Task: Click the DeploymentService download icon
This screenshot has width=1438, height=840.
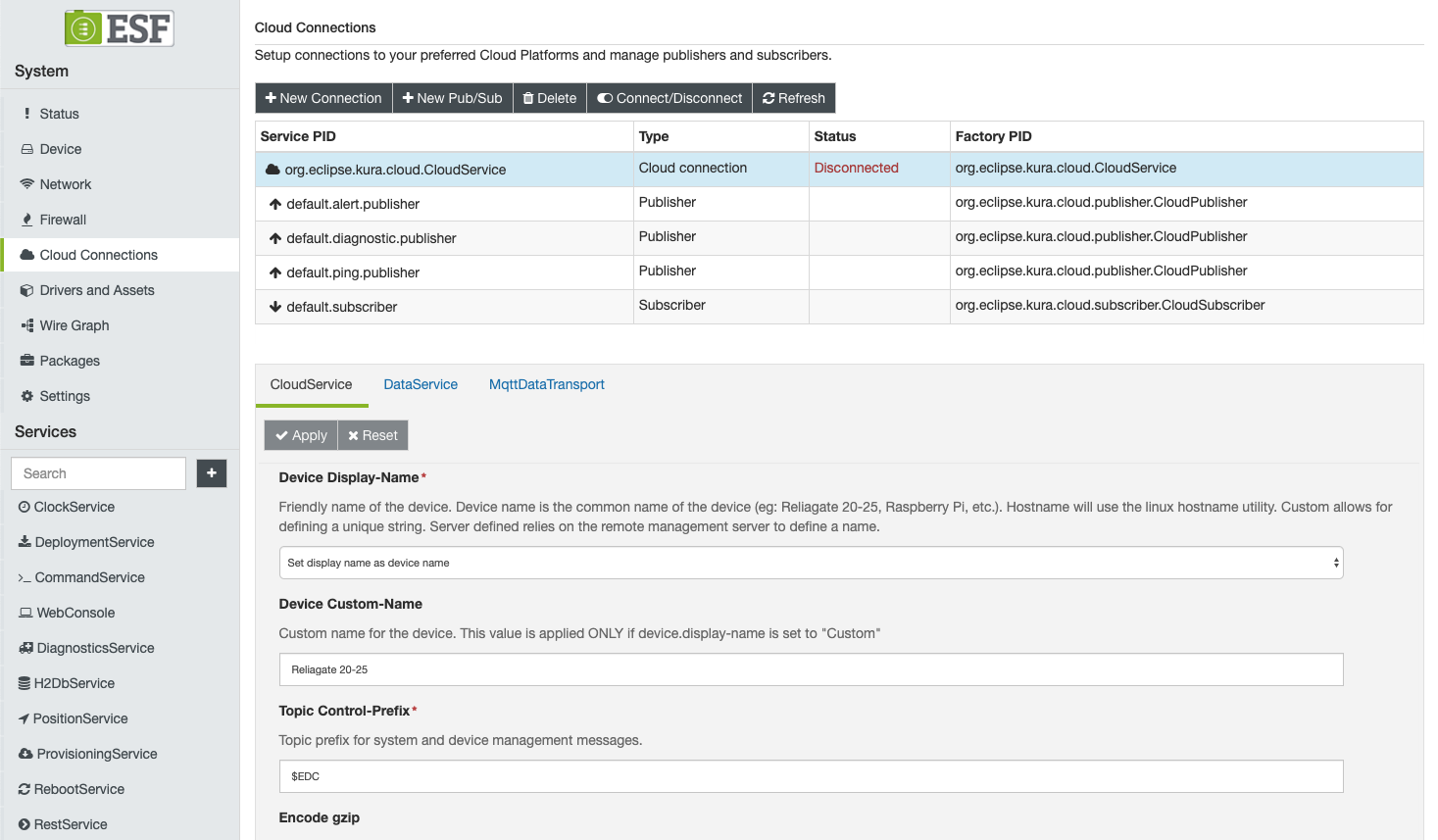Action: tap(25, 542)
